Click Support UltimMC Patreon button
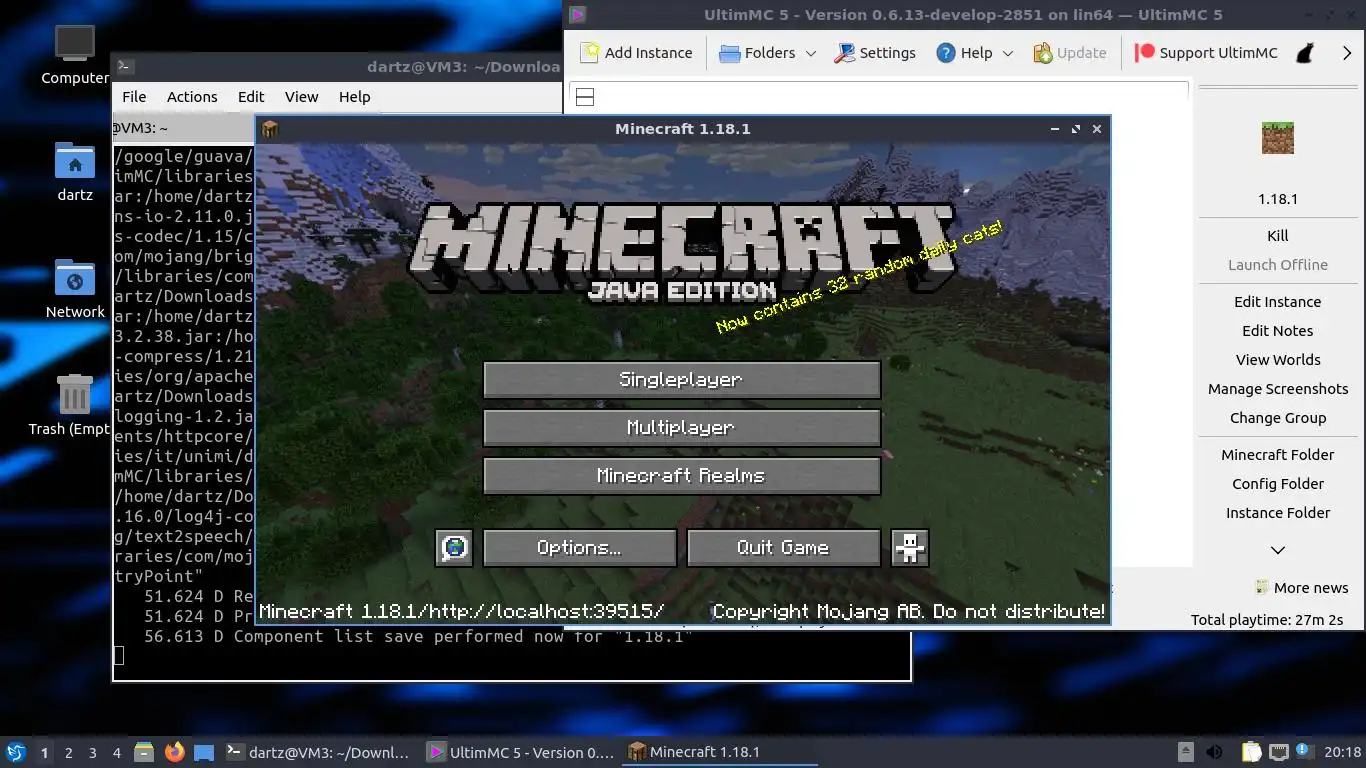 (x=1207, y=53)
